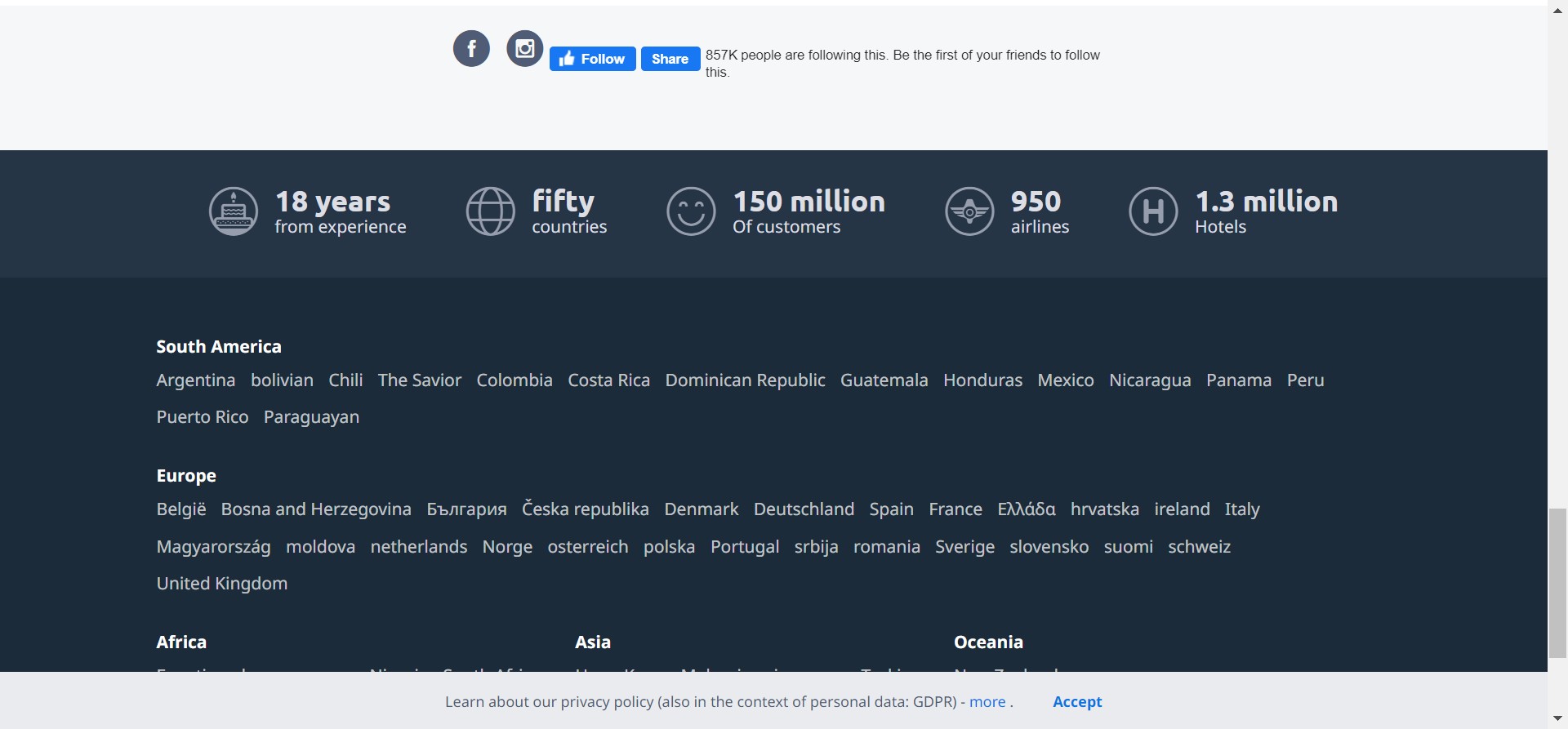Click the Hotels H circle icon
The width and height of the screenshot is (1568, 729).
click(1153, 211)
